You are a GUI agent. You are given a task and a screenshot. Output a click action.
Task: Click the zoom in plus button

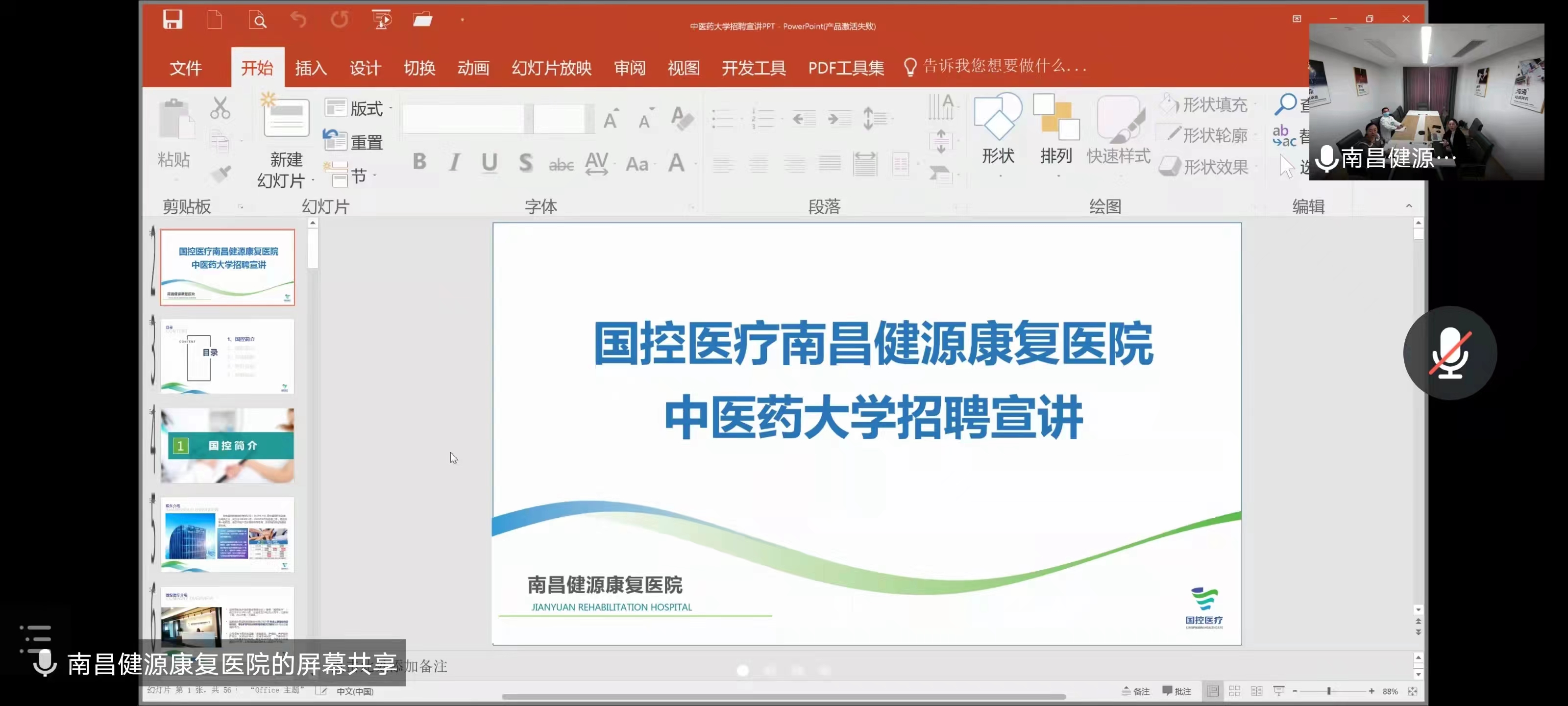(1372, 691)
